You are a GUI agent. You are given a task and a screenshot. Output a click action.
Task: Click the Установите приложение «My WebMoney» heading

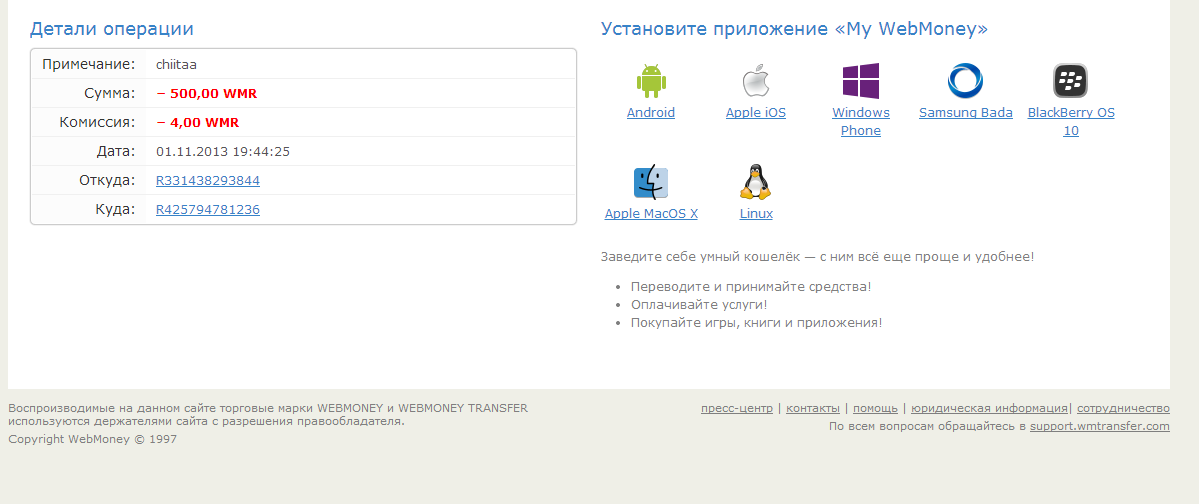point(794,29)
